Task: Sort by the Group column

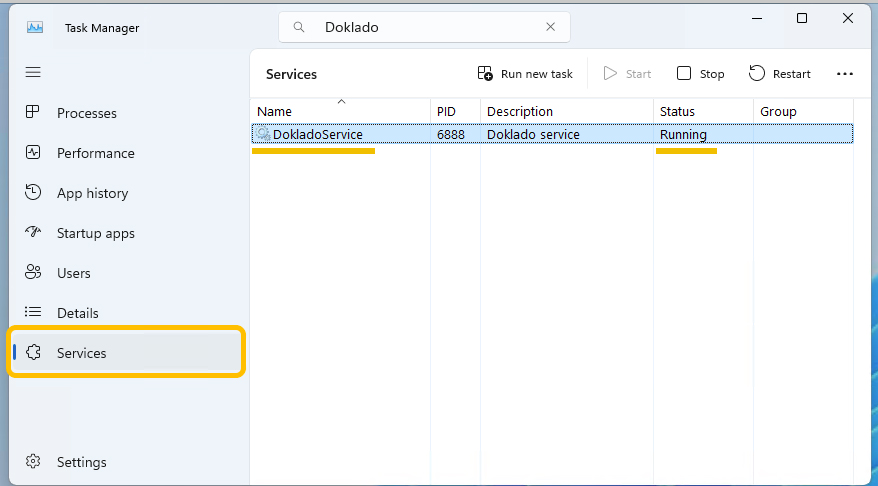Action: (x=804, y=111)
